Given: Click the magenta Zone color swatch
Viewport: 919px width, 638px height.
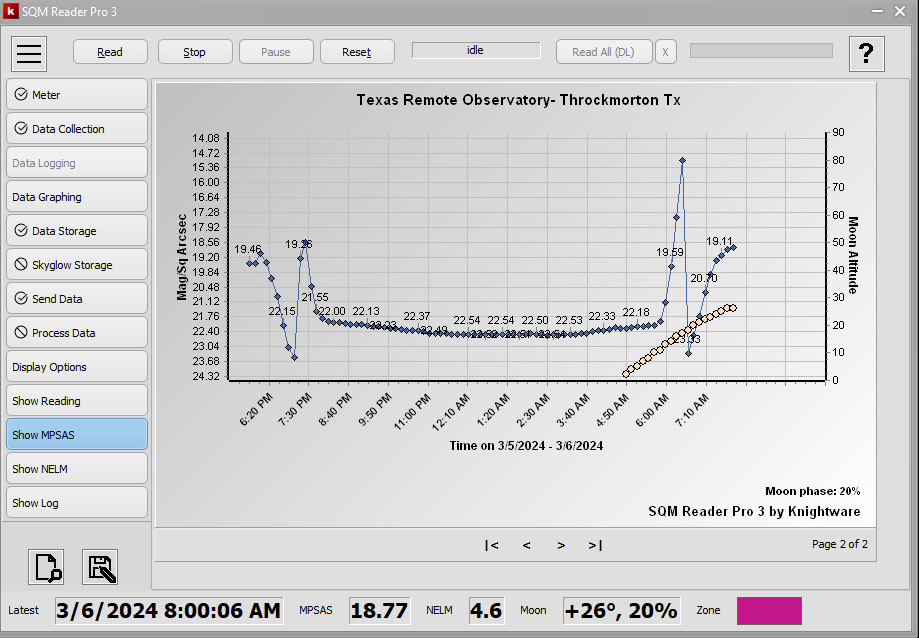Looking at the screenshot, I should pyautogui.click(x=768, y=611).
